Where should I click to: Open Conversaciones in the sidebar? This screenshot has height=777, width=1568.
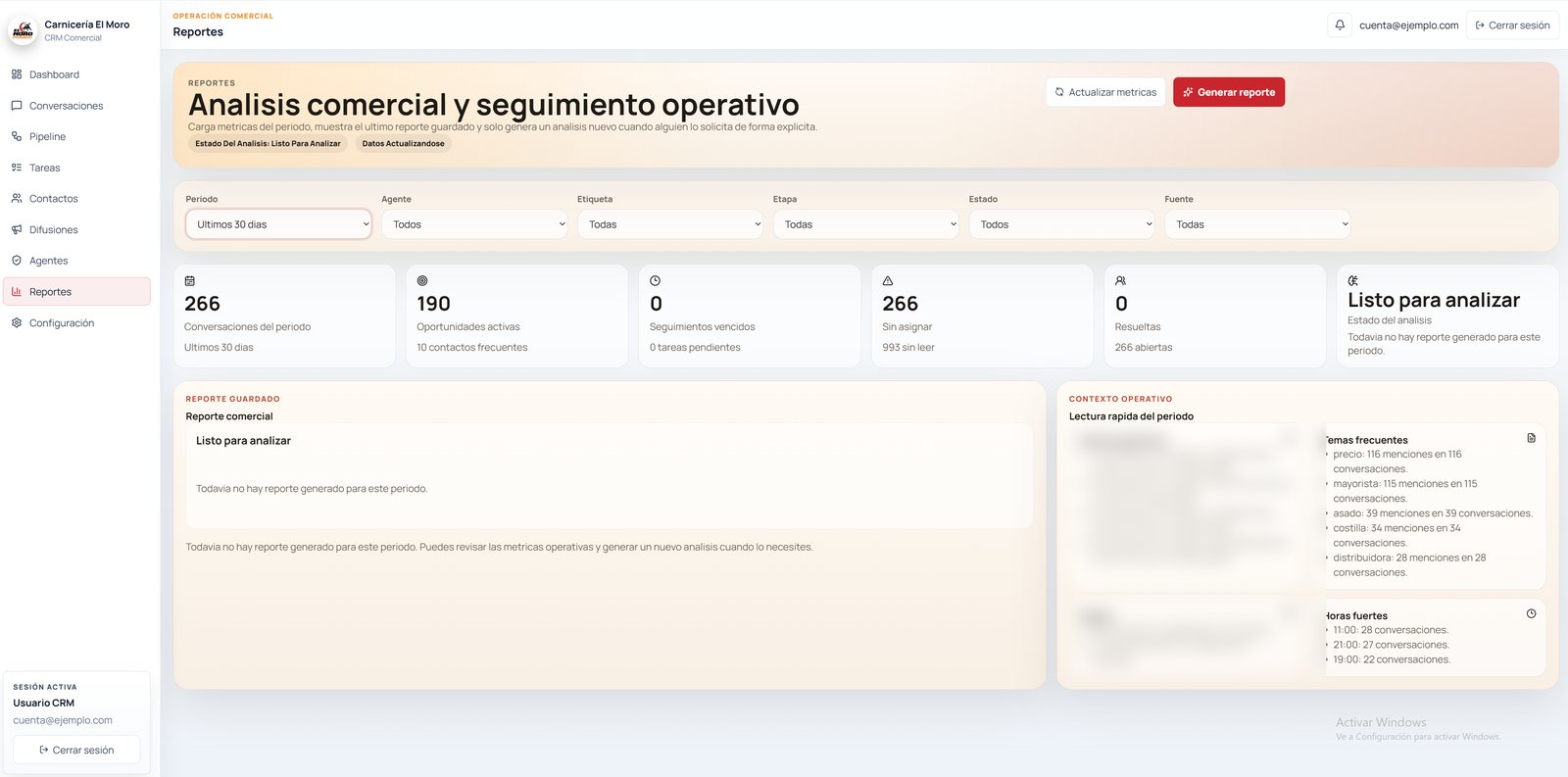[x=76, y=106]
